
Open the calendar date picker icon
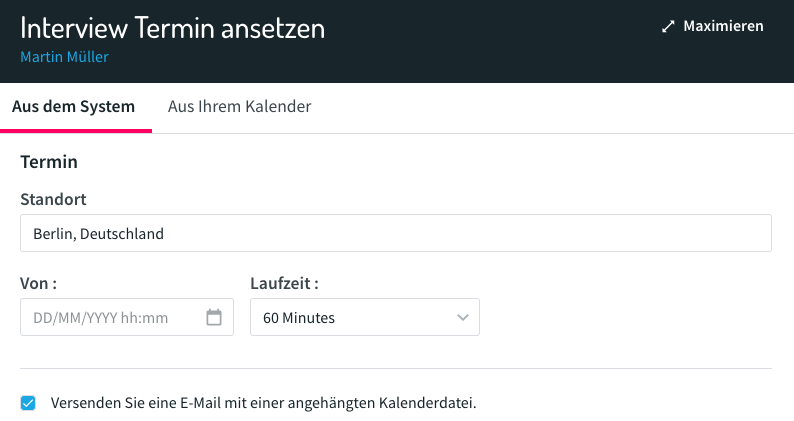[214, 317]
